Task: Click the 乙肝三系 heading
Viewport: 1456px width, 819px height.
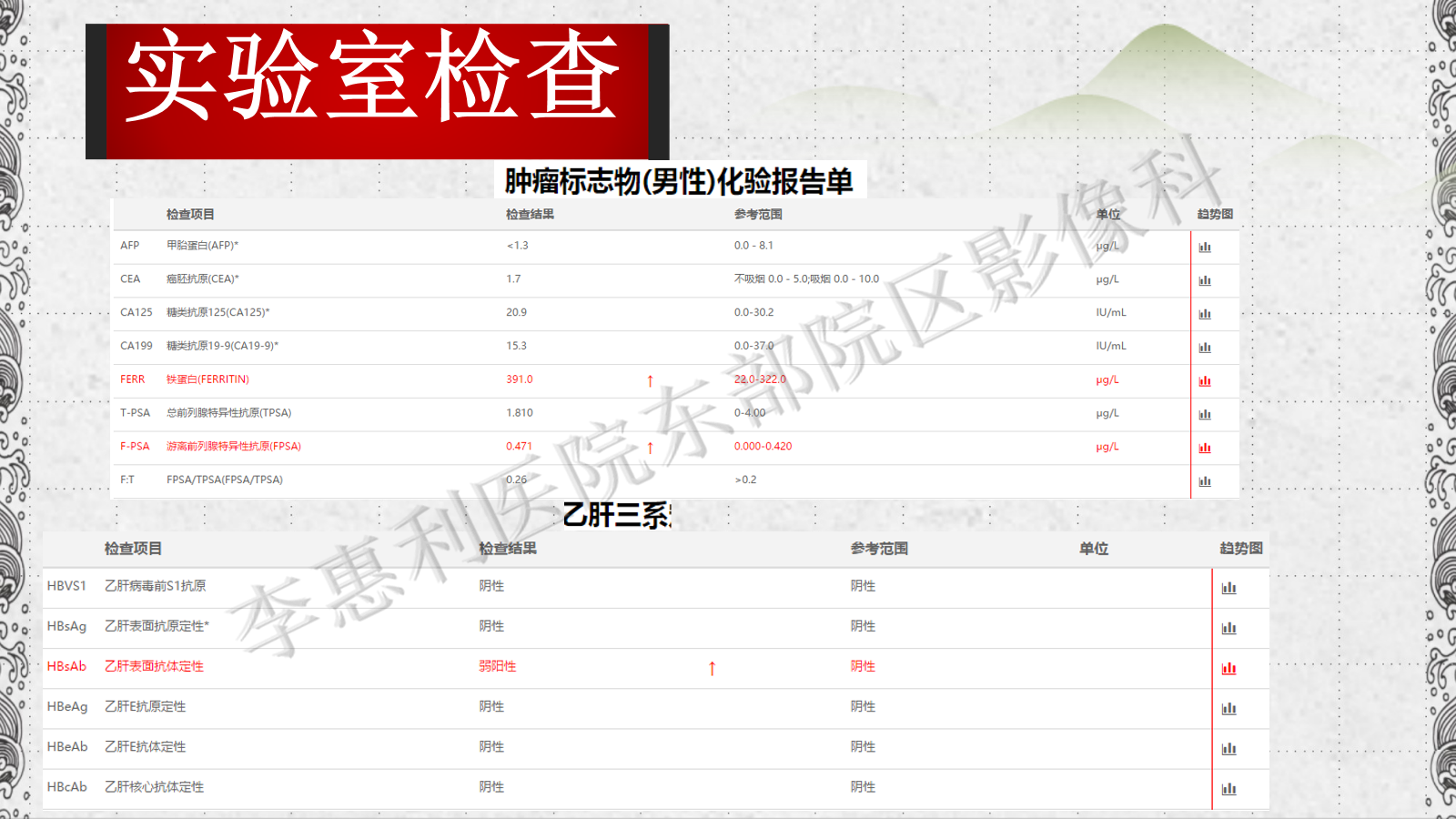Action: tap(616, 515)
